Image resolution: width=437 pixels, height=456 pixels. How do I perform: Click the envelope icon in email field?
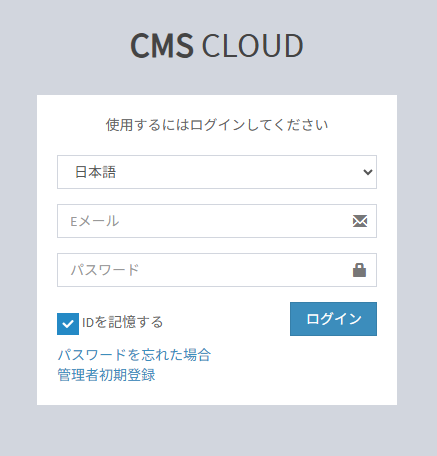coord(360,221)
